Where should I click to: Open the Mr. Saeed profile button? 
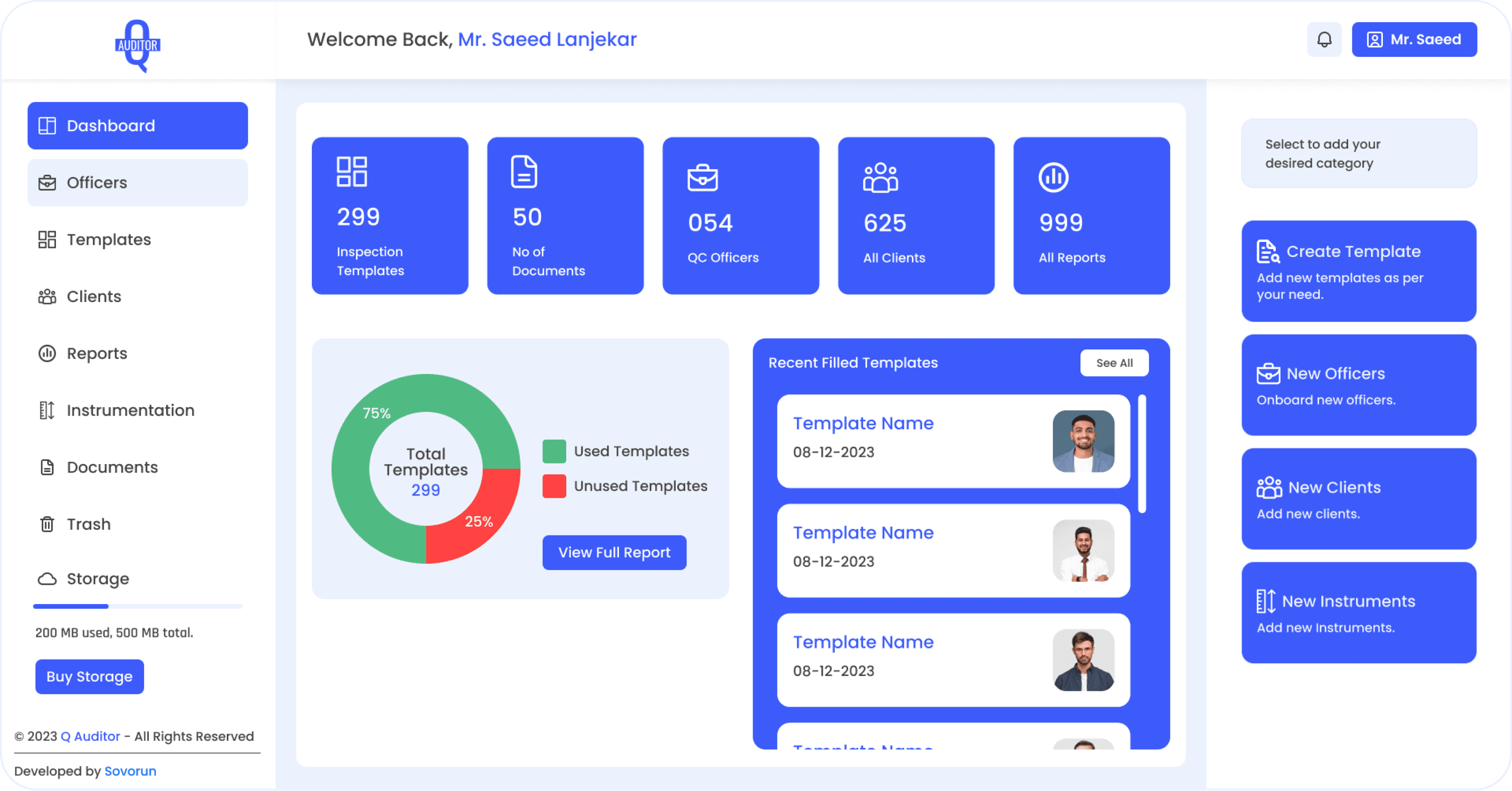click(1414, 39)
